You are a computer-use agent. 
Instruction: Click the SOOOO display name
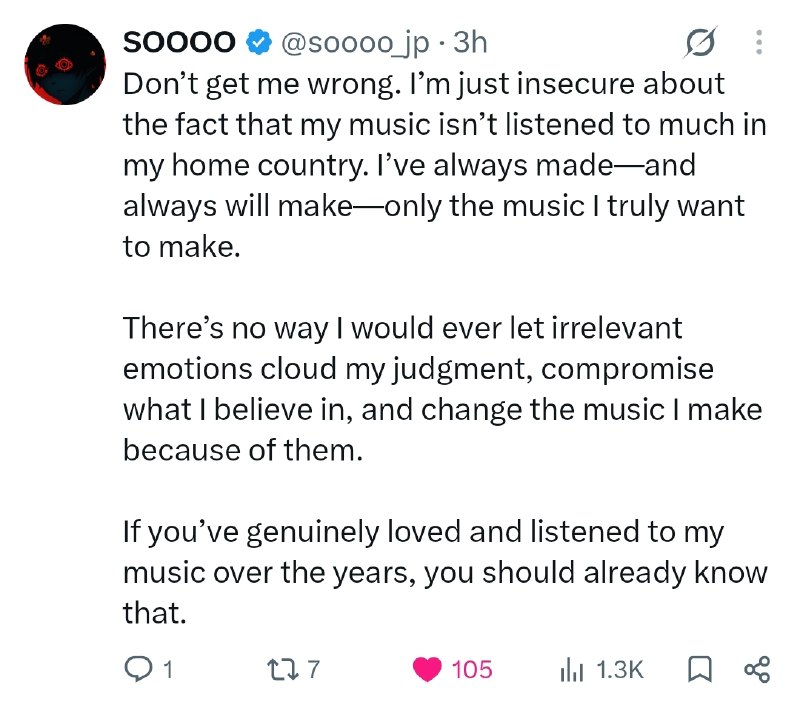(x=179, y=42)
